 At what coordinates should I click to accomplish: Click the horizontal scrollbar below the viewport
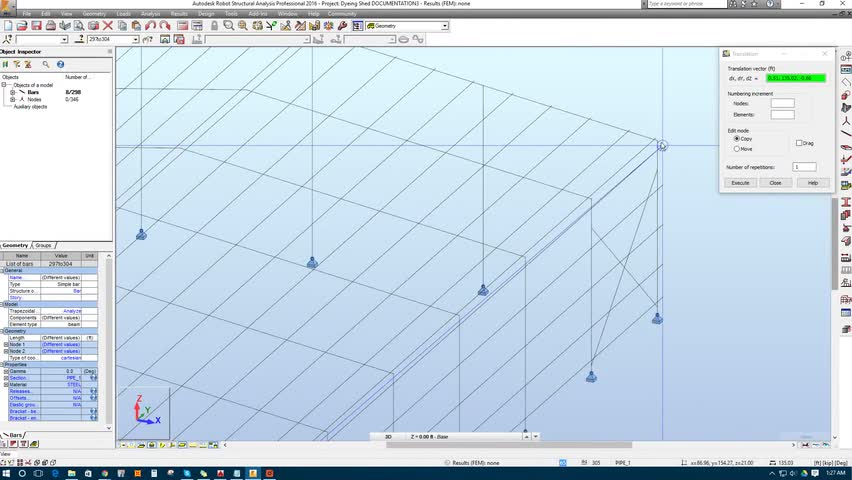click(509, 445)
